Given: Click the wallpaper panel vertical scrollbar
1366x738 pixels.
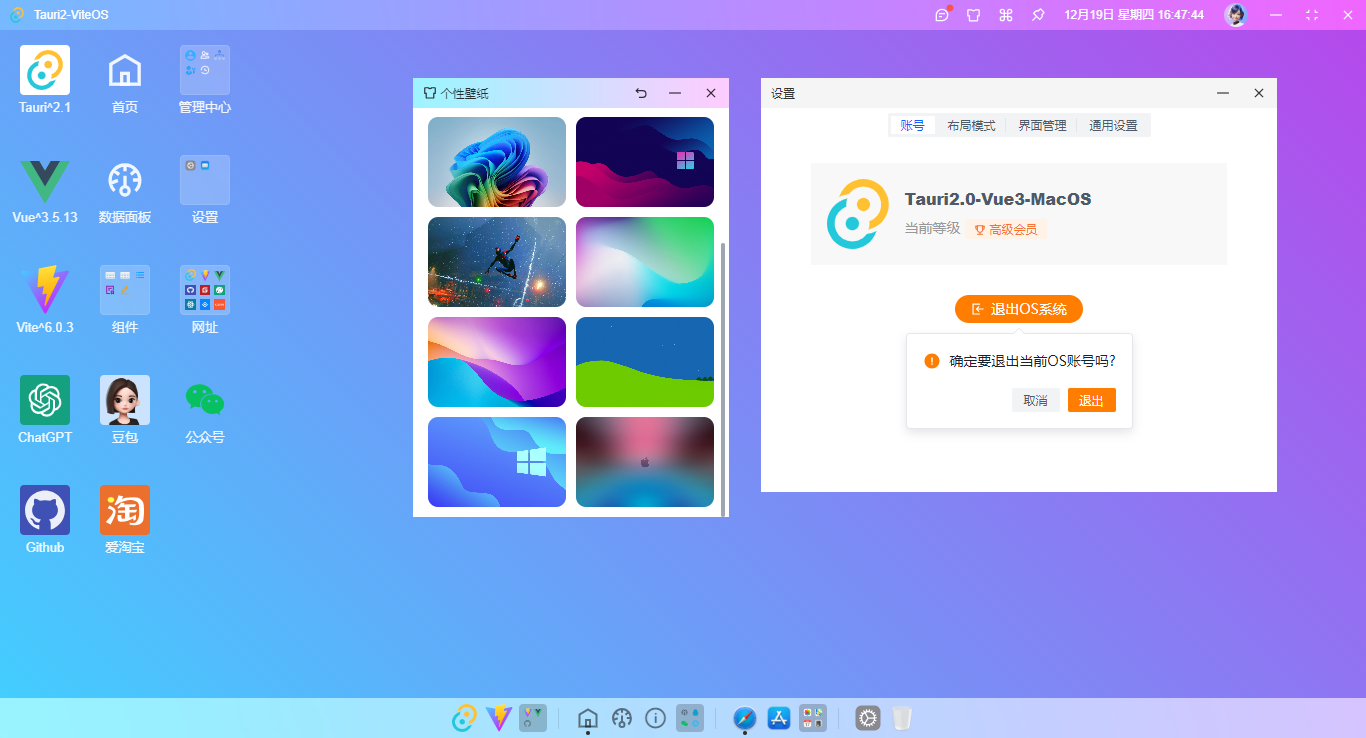Looking at the screenshot, I should 723,378.
